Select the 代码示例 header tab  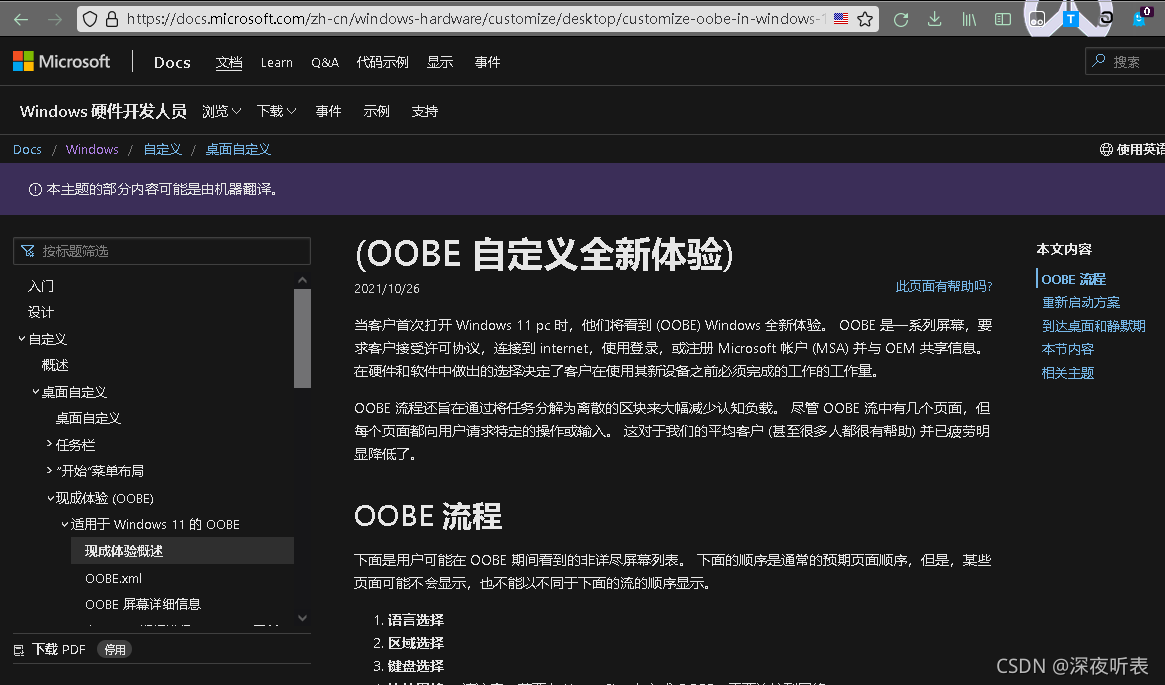tap(383, 62)
